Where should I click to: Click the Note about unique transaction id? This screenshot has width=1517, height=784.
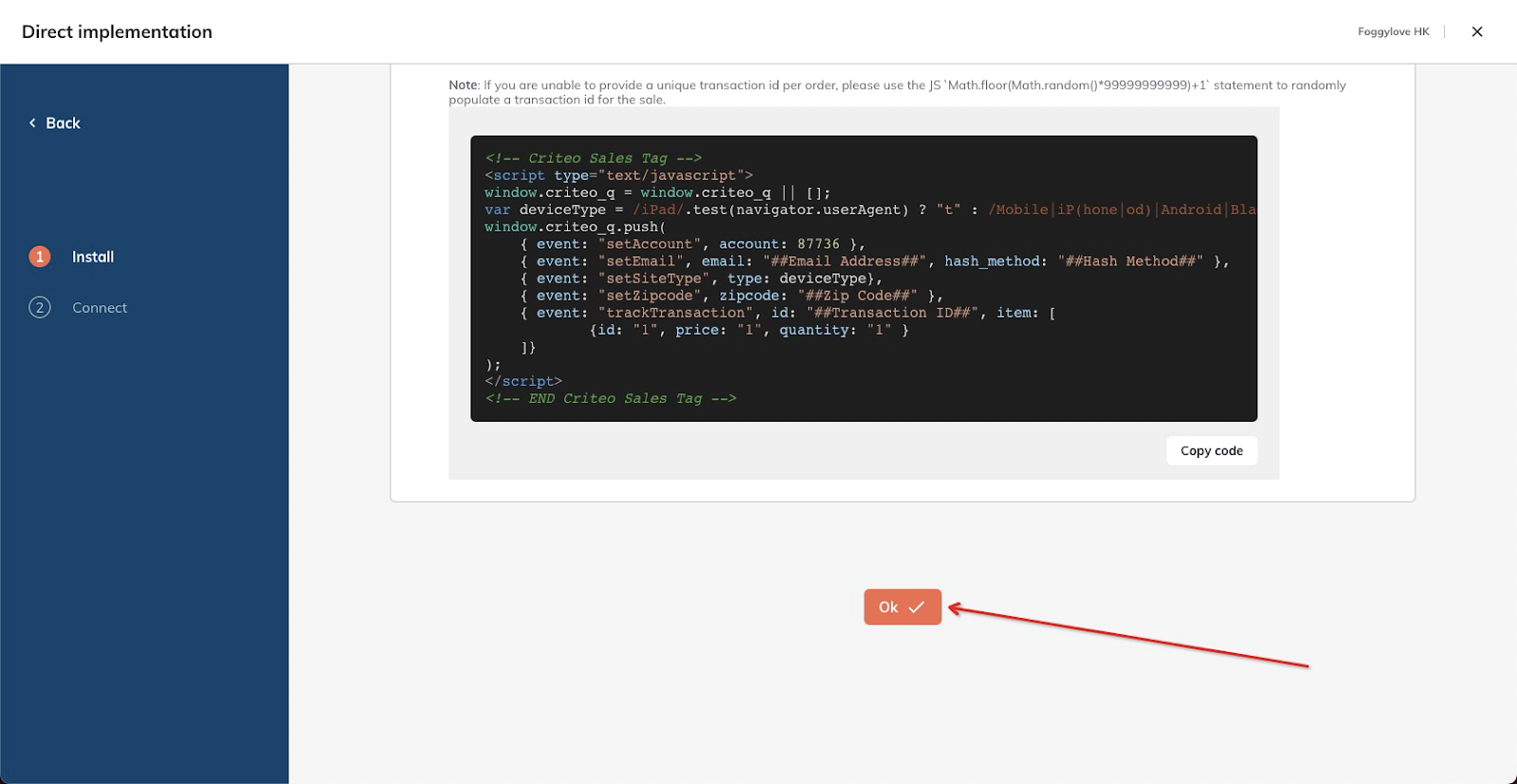click(x=897, y=92)
